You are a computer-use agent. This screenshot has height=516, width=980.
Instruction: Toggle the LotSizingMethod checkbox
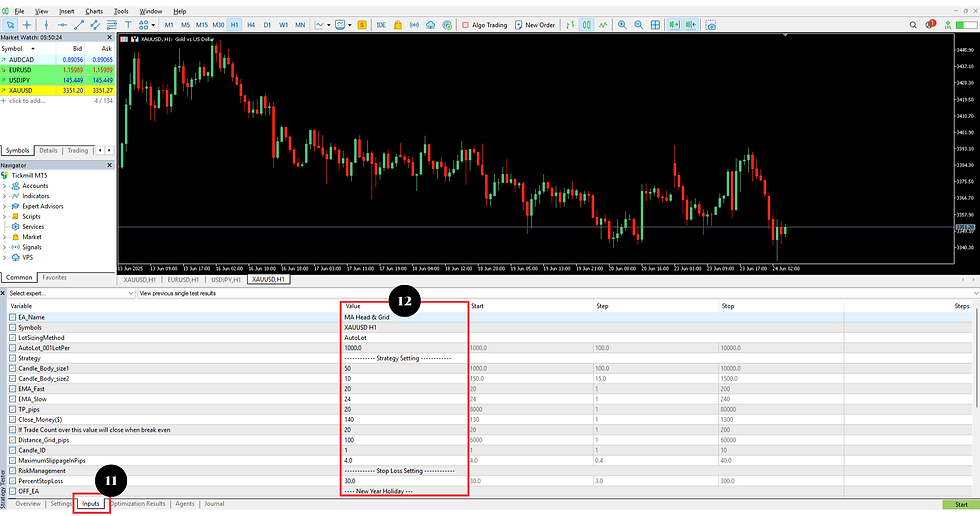click(12, 338)
